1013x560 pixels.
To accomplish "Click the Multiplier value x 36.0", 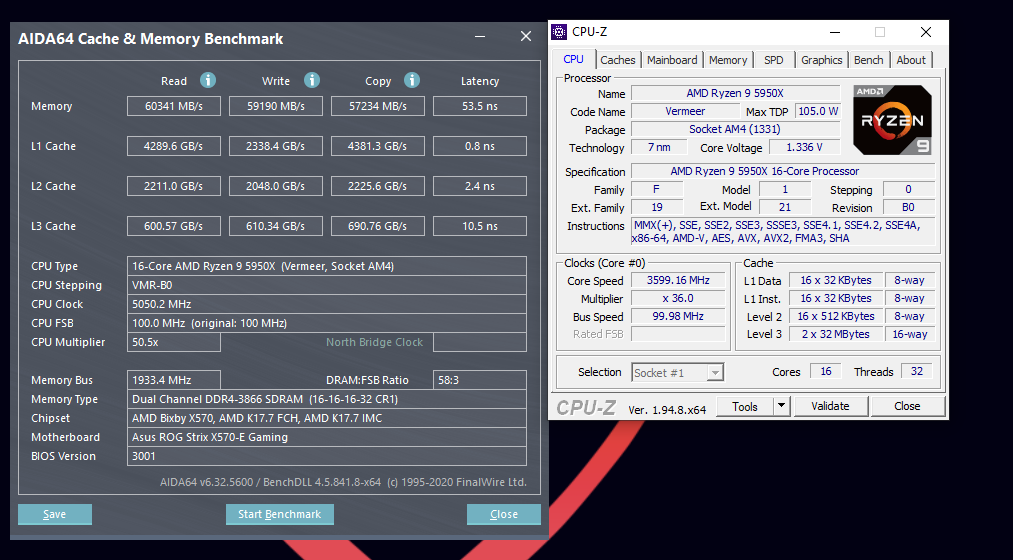I will [678, 298].
